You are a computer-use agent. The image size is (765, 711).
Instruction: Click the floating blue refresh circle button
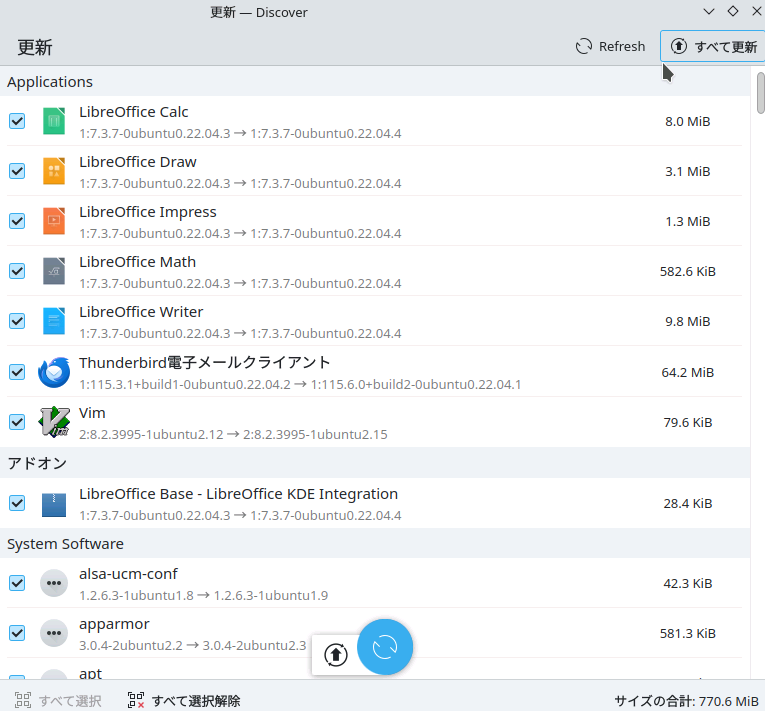385,647
